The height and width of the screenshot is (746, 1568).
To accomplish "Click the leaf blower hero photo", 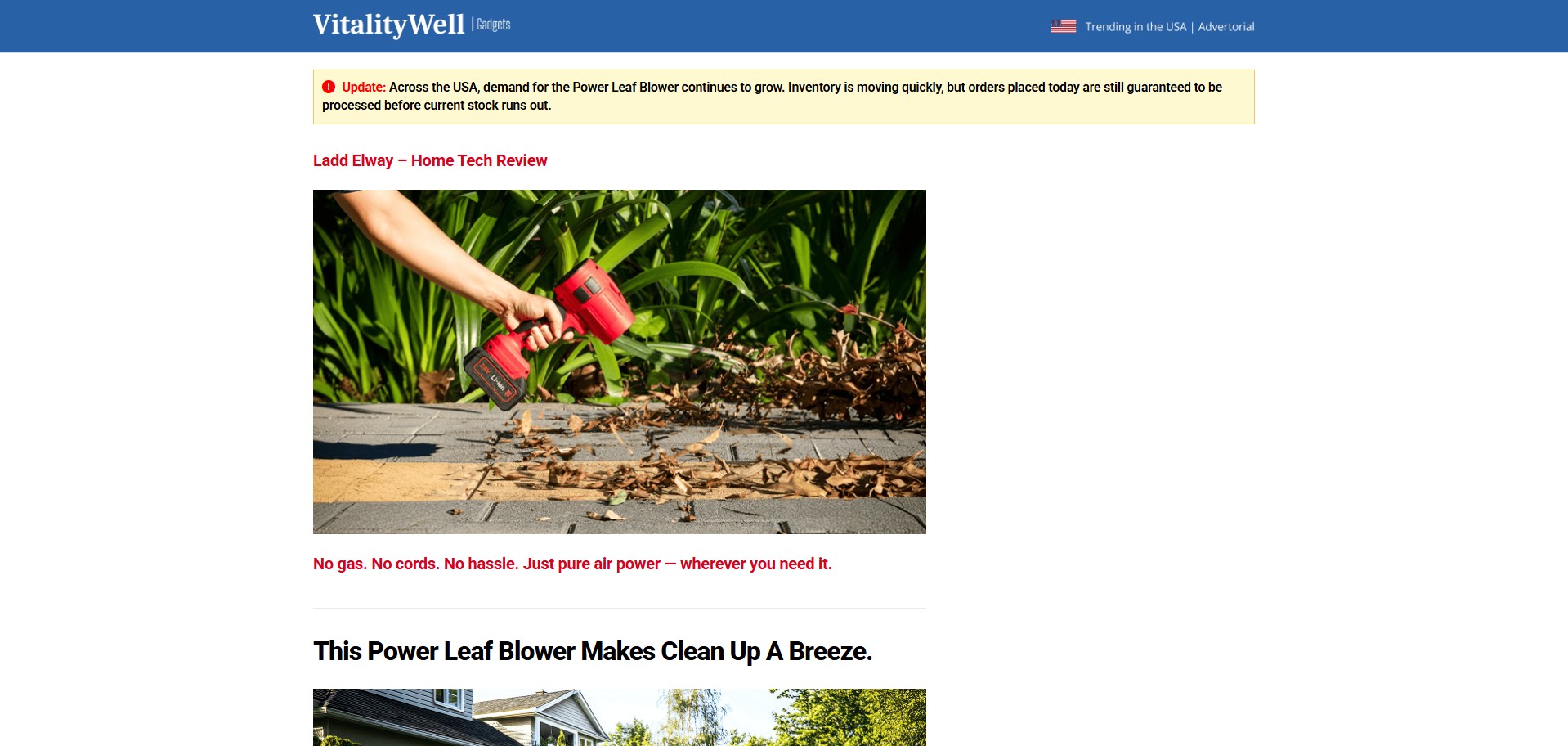I will tap(620, 362).
